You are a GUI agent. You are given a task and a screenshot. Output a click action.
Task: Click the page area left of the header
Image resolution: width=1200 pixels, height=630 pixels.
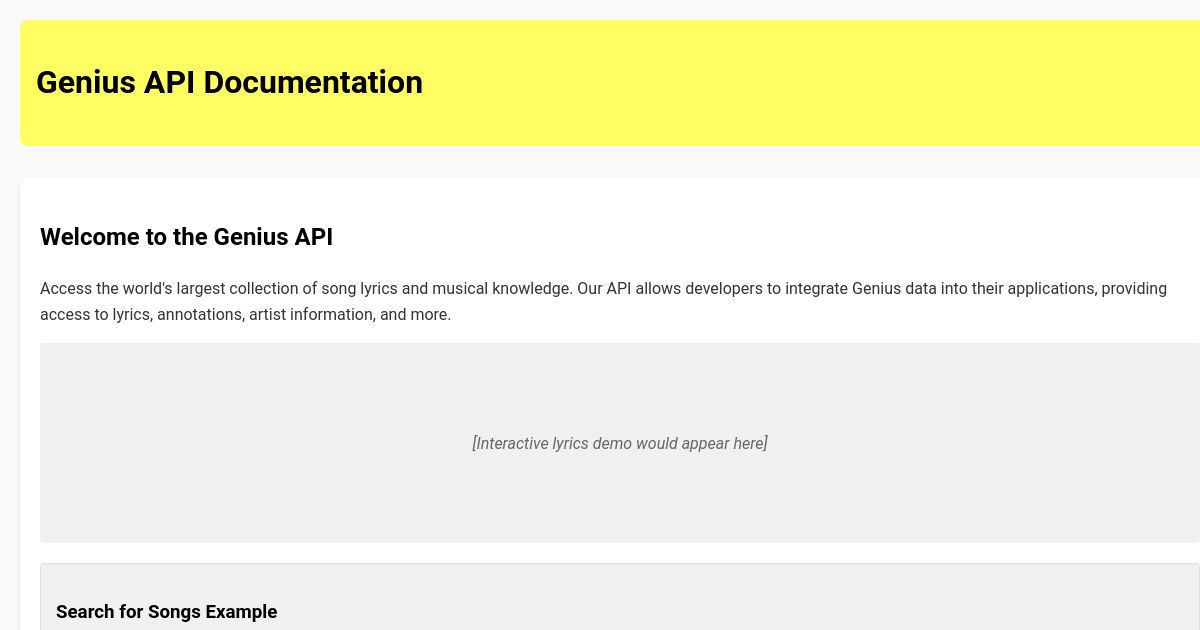10,83
